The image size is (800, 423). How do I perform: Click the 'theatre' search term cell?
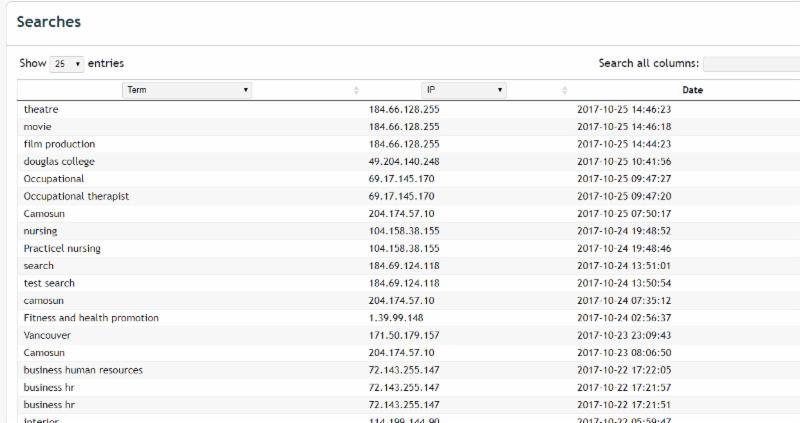[x=41, y=110]
